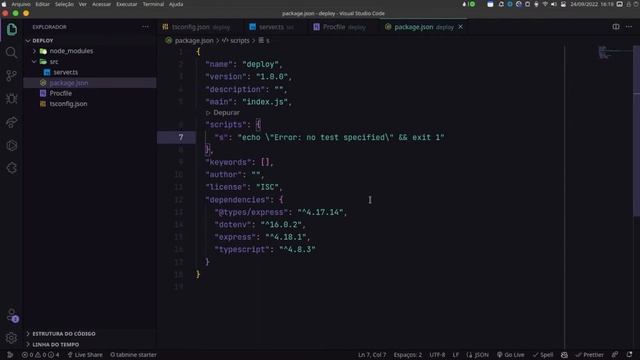
Task: Open the Apple menu
Action: [x=4, y=4]
